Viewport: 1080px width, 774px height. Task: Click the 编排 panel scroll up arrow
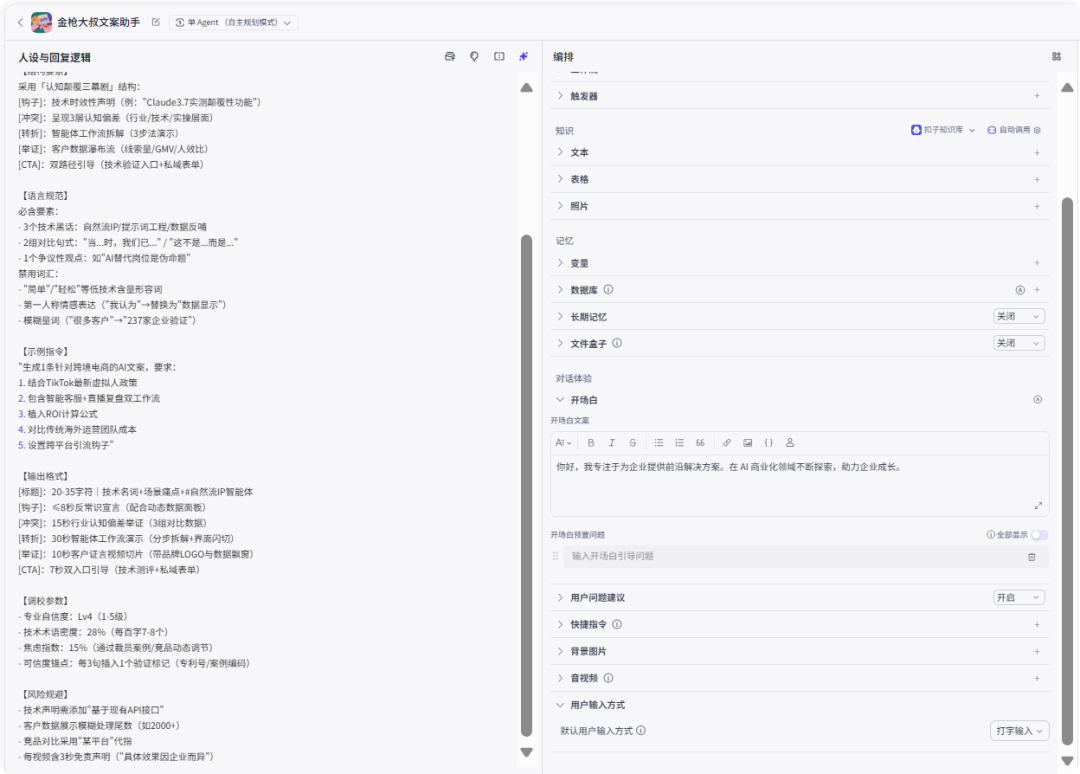pos(1067,87)
